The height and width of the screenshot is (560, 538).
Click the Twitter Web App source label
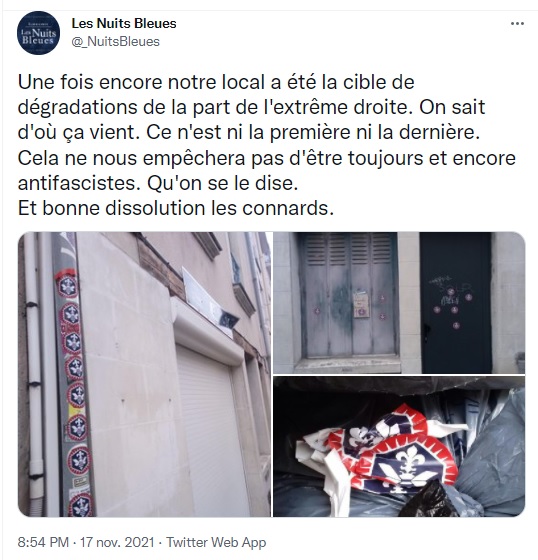[x=216, y=542]
